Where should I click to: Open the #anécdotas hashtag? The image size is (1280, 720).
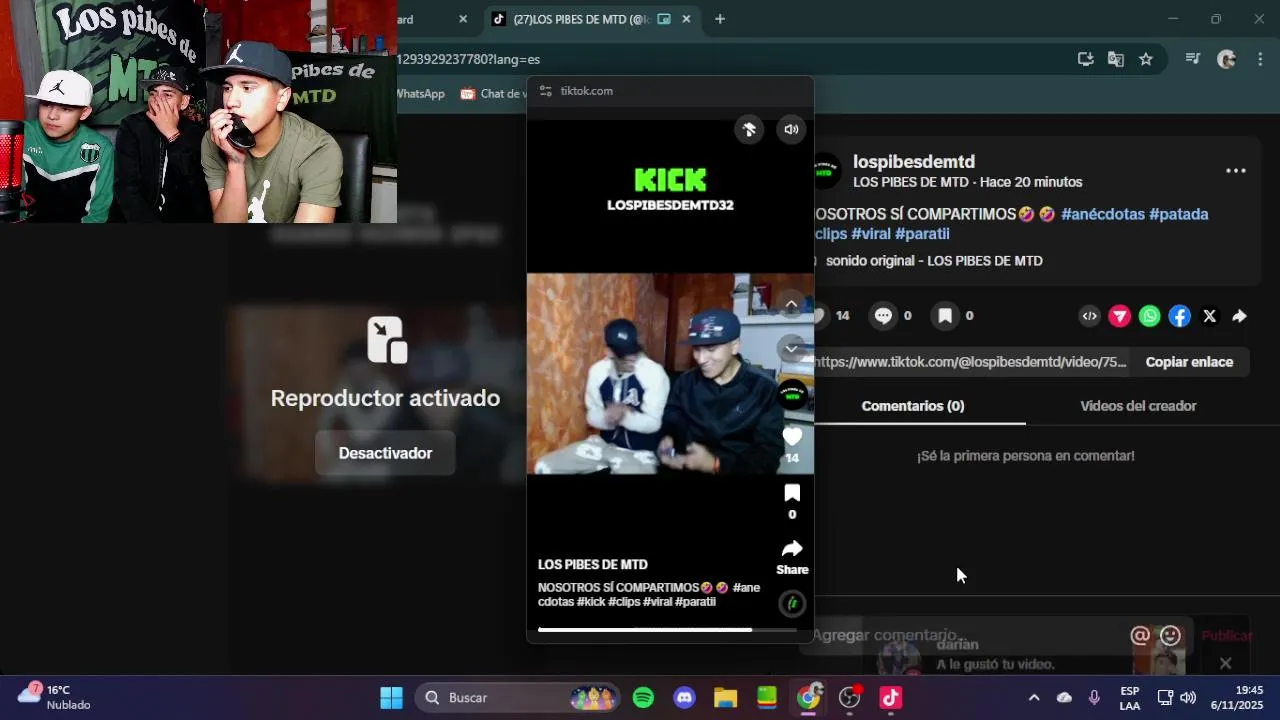1103,214
